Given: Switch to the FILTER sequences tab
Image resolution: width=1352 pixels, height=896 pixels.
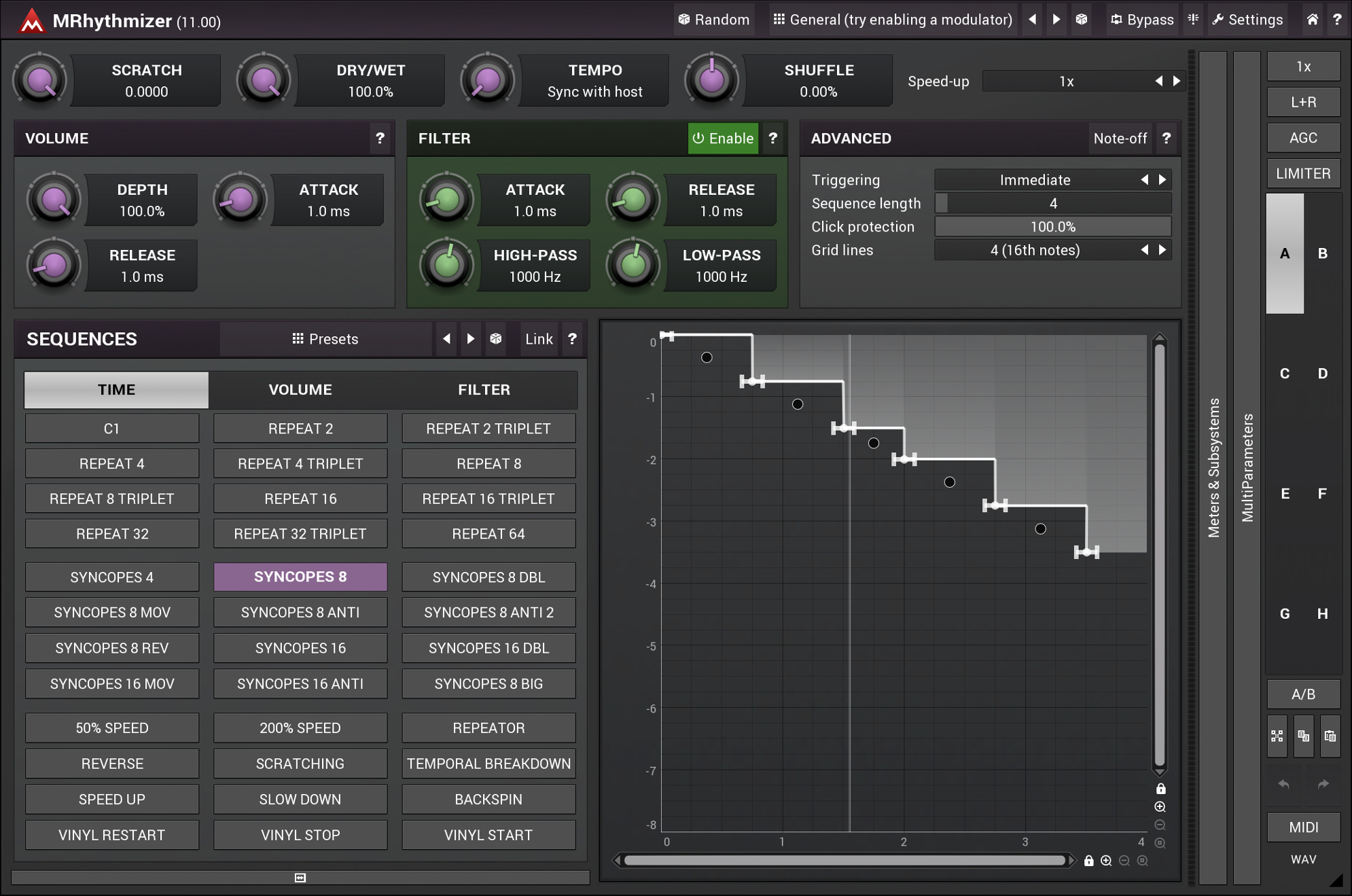Looking at the screenshot, I should pyautogui.click(x=484, y=389).
